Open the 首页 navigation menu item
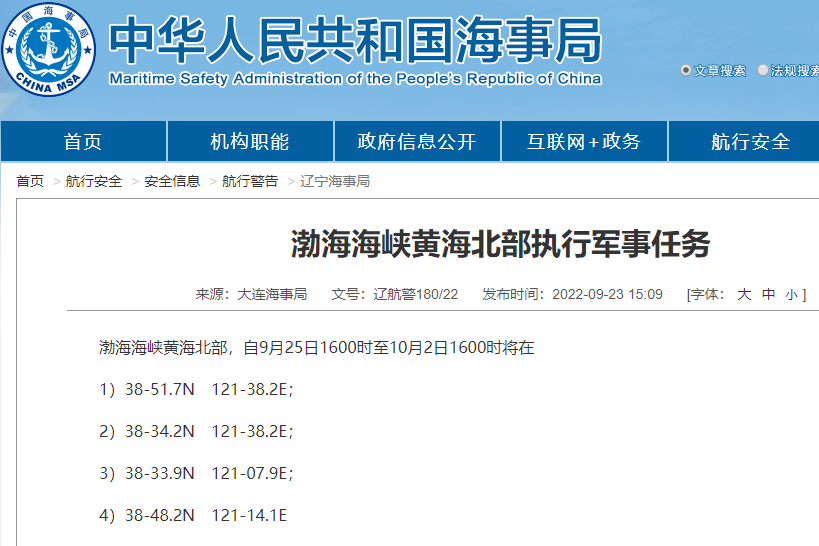Screen dimensions: 819x546 tap(84, 142)
